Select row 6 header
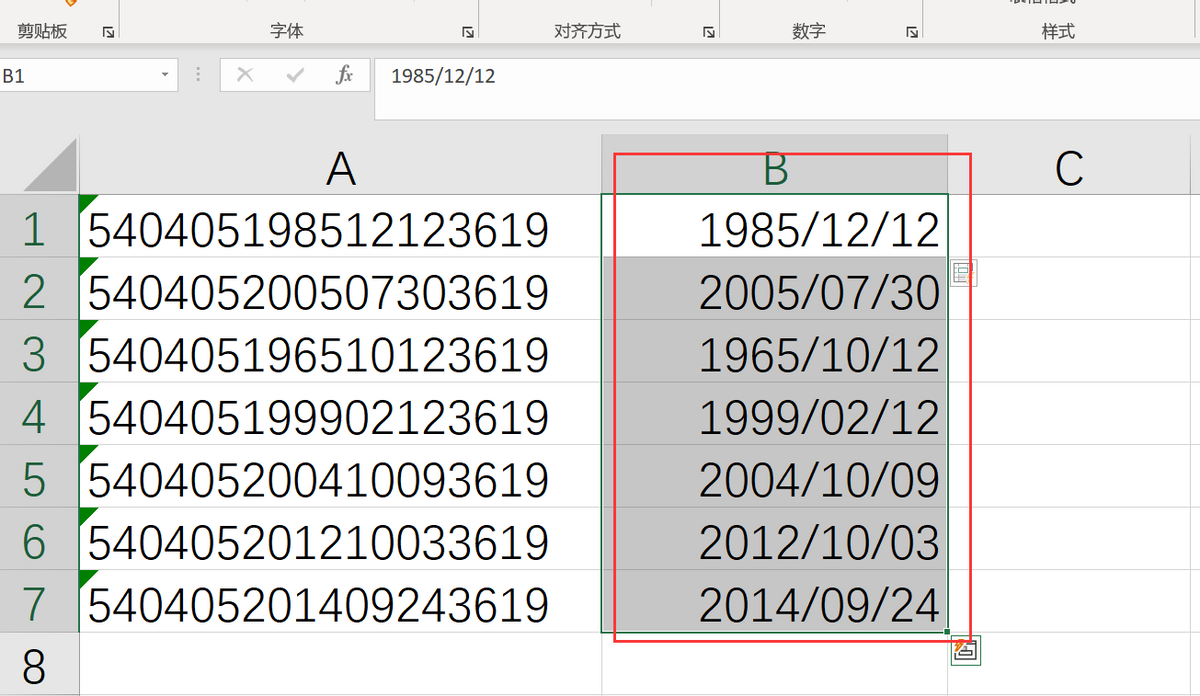Viewport: 1200px width, 696px height. click(39, 539)
